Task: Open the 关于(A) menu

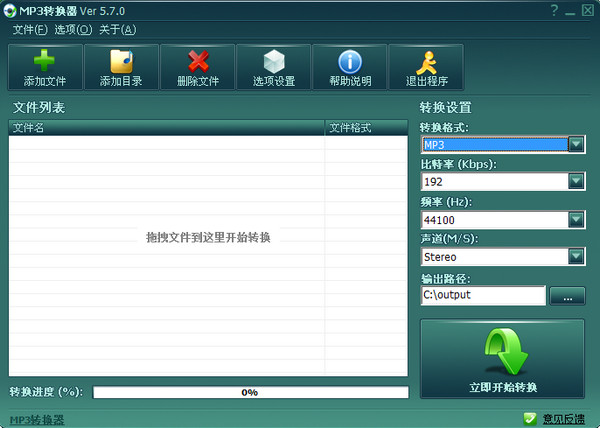Action: pos(116,29)
